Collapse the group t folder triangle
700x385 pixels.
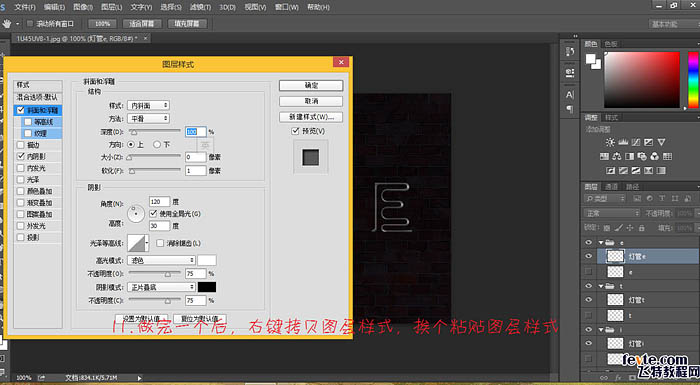[x=601, y=286]
